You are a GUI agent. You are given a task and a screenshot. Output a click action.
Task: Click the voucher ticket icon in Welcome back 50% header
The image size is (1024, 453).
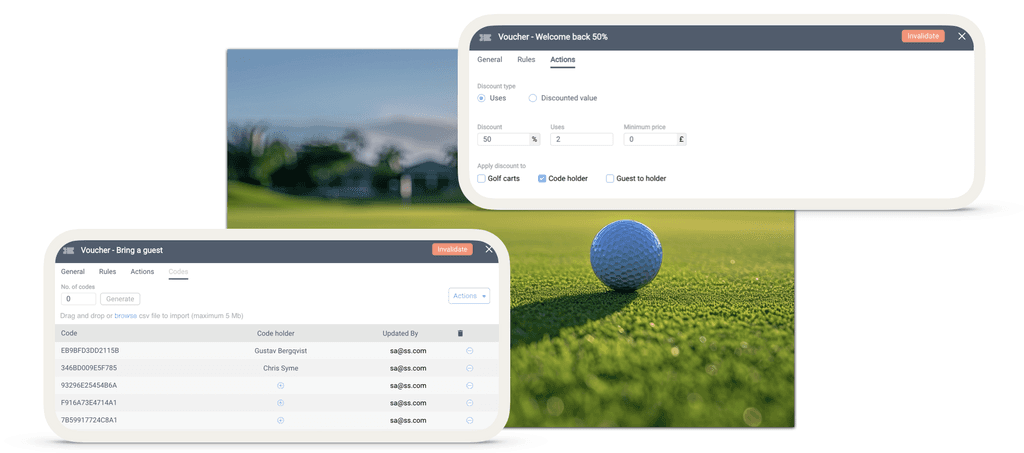point(485,37)
